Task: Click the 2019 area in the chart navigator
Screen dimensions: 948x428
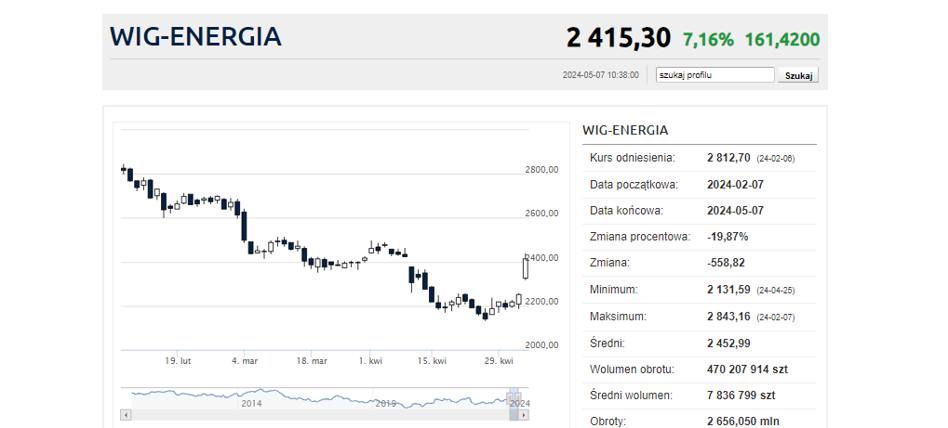Action: point(385,403)
